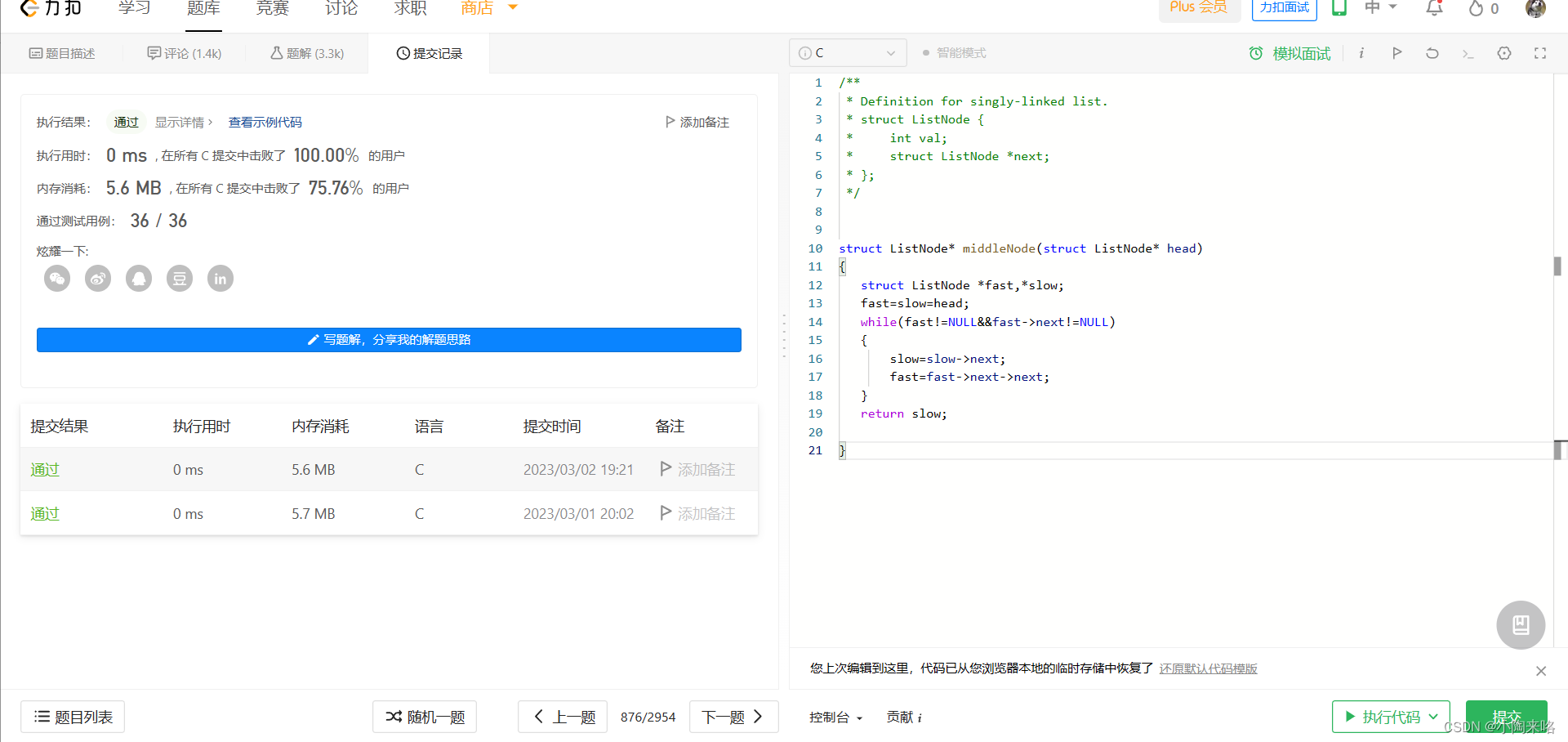
Task: Click the 力扣面试 button
Action: [1285, 8]
